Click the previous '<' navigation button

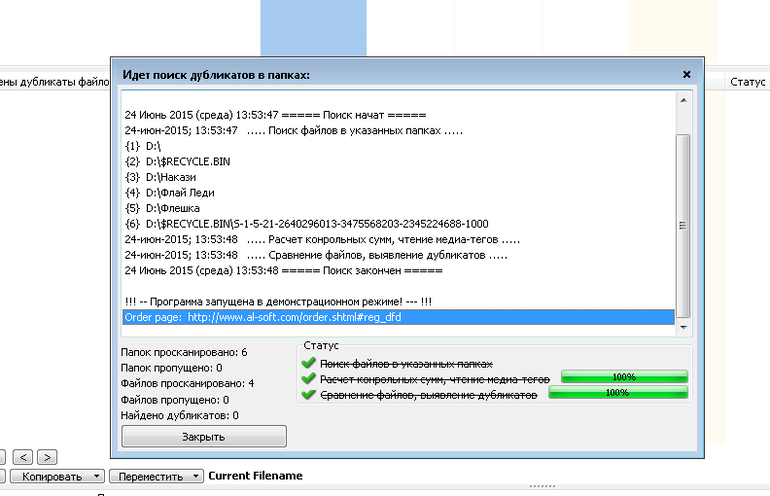pos(23,457)
